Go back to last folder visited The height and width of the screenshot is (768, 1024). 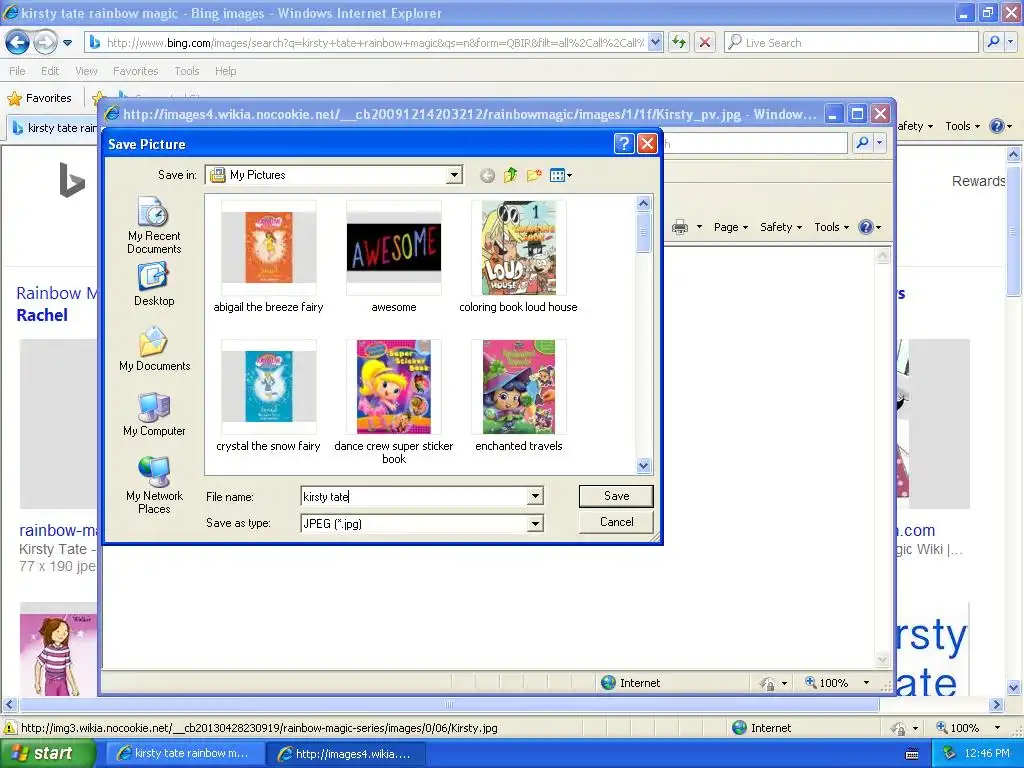pyautogui.click(x=487, y=175)
